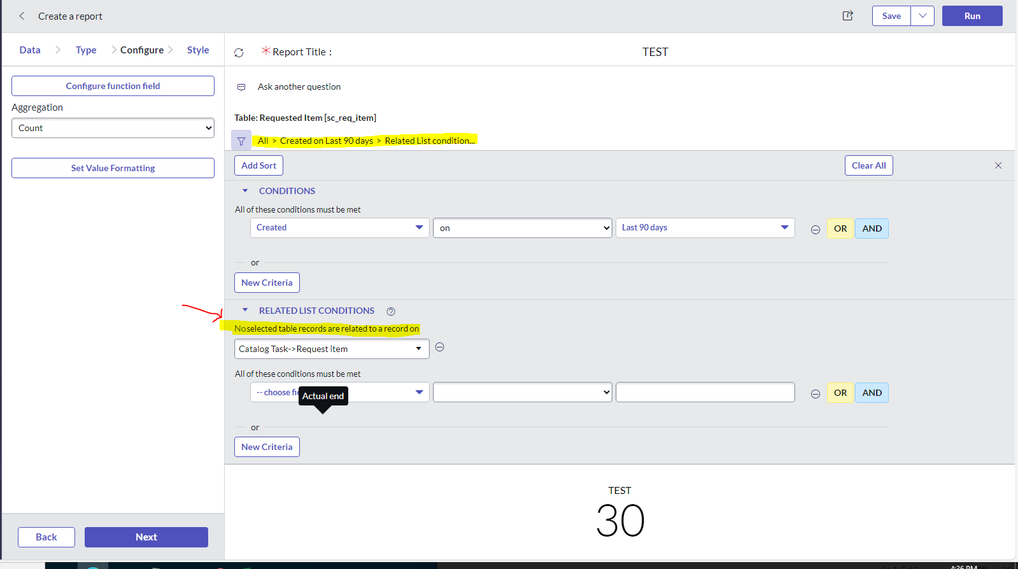Click Clear All filters
The height and width of the screenshot is (569, 1018).
[x=869, y=166]
